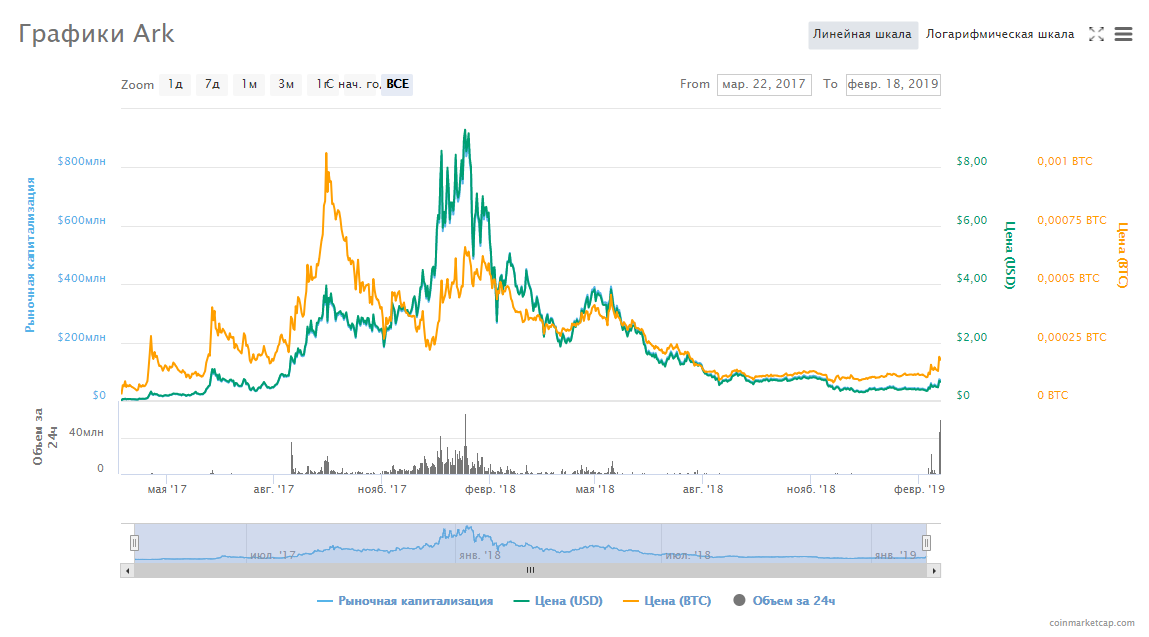
Task: Toggle the Объем за 24ч legend series
Action: [x=784, y=600]
